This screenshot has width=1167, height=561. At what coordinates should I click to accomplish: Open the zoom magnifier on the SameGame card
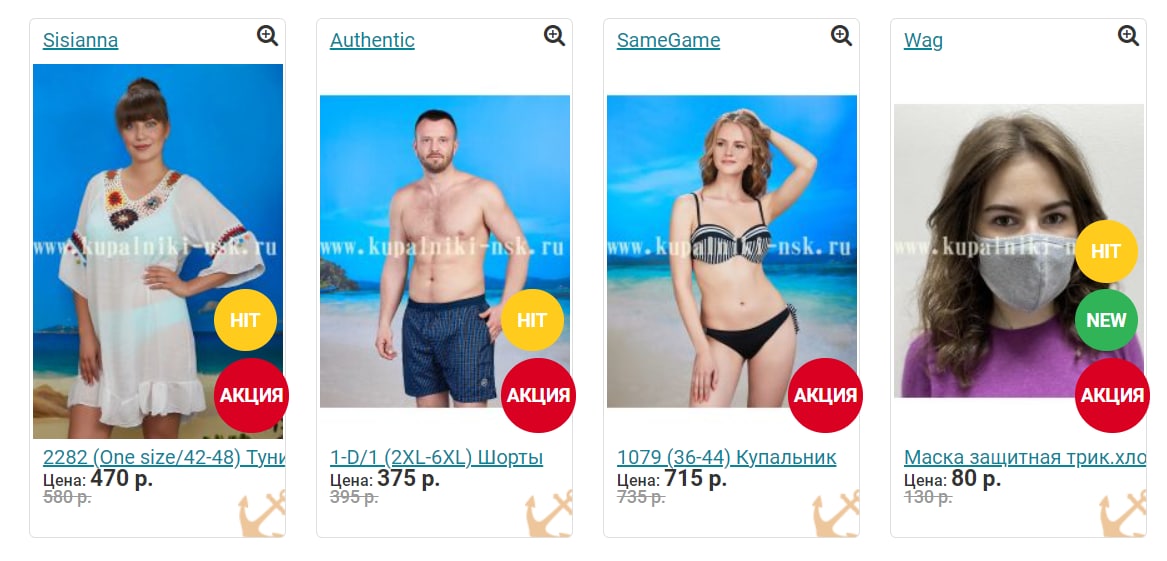click(x=841, y=35)
